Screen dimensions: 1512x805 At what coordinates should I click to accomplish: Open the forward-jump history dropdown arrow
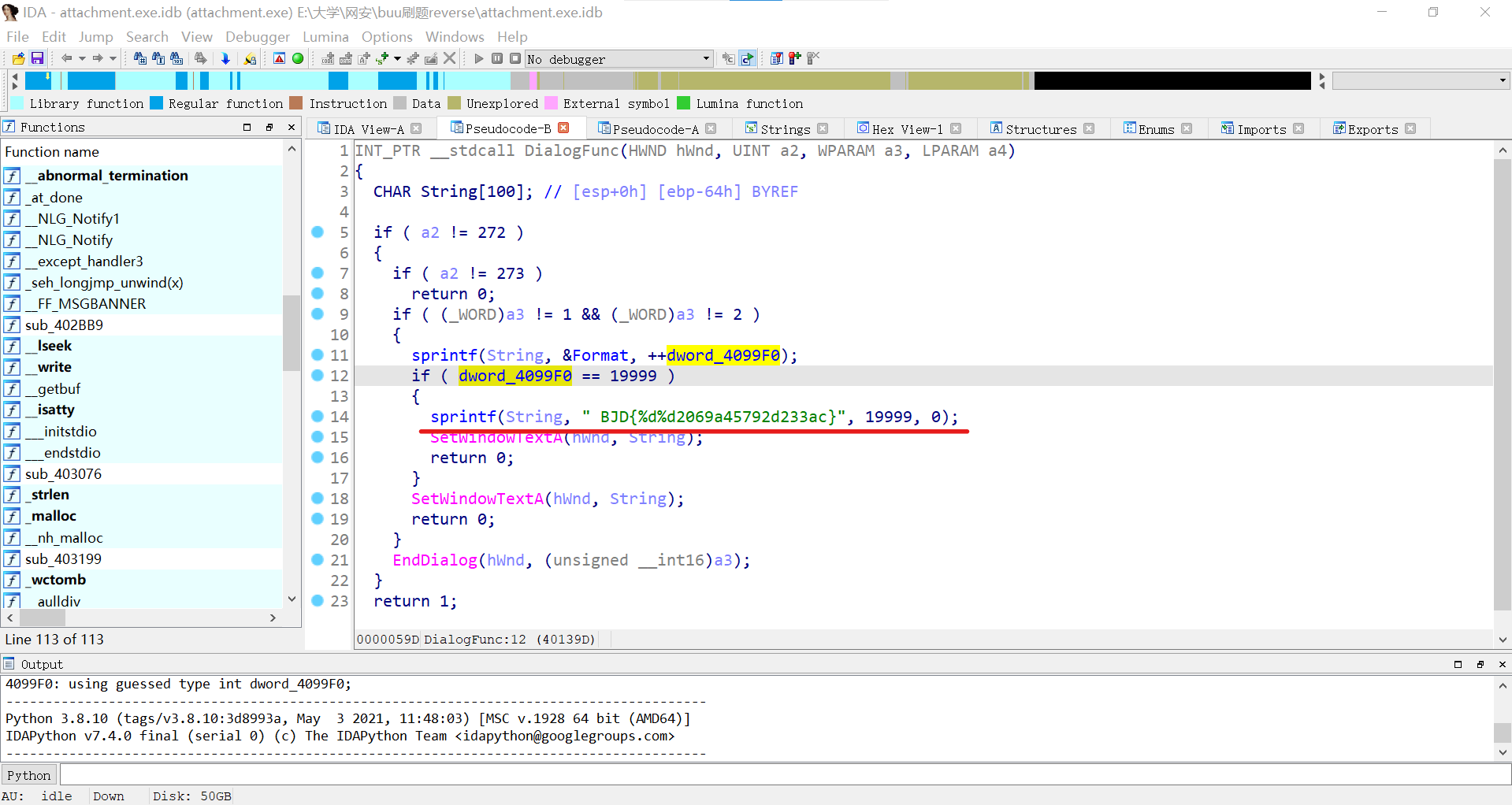click(x=113, y=58)
